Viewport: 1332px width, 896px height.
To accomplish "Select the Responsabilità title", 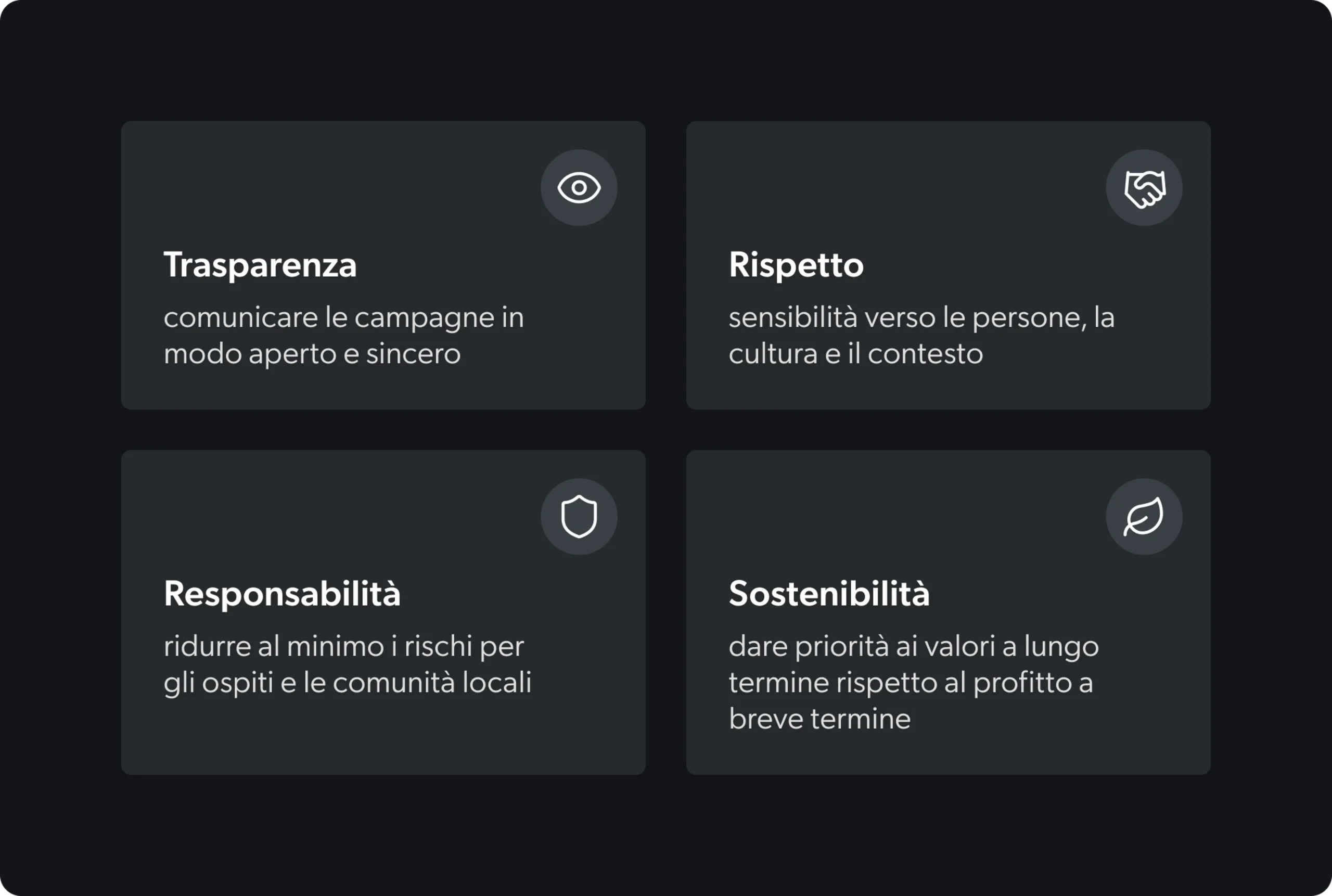I will (283, 594).
